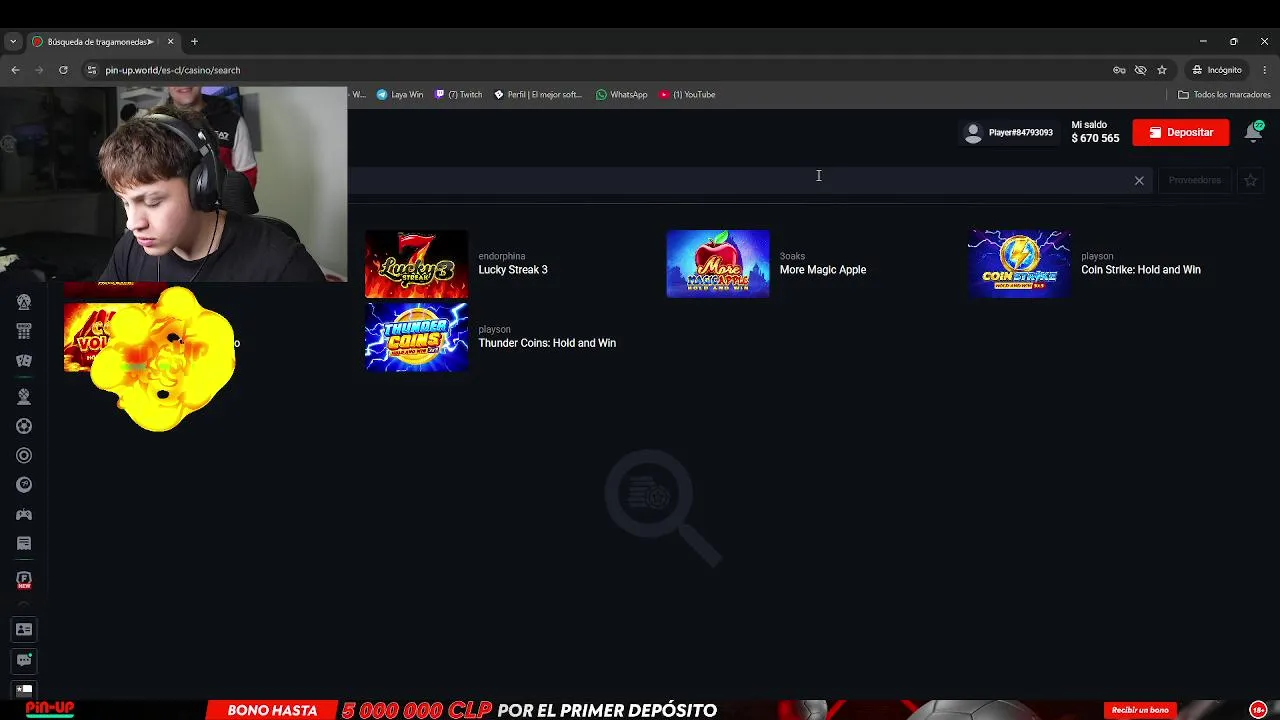Open the player avatar icon
1280x720 pixels.
[x=973, y=133]
